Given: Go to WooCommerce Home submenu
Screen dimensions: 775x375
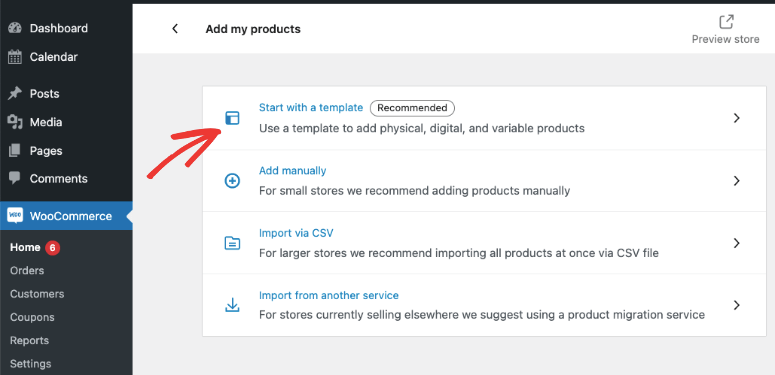Looking at the screenshot, I should (x=25, y=247).
